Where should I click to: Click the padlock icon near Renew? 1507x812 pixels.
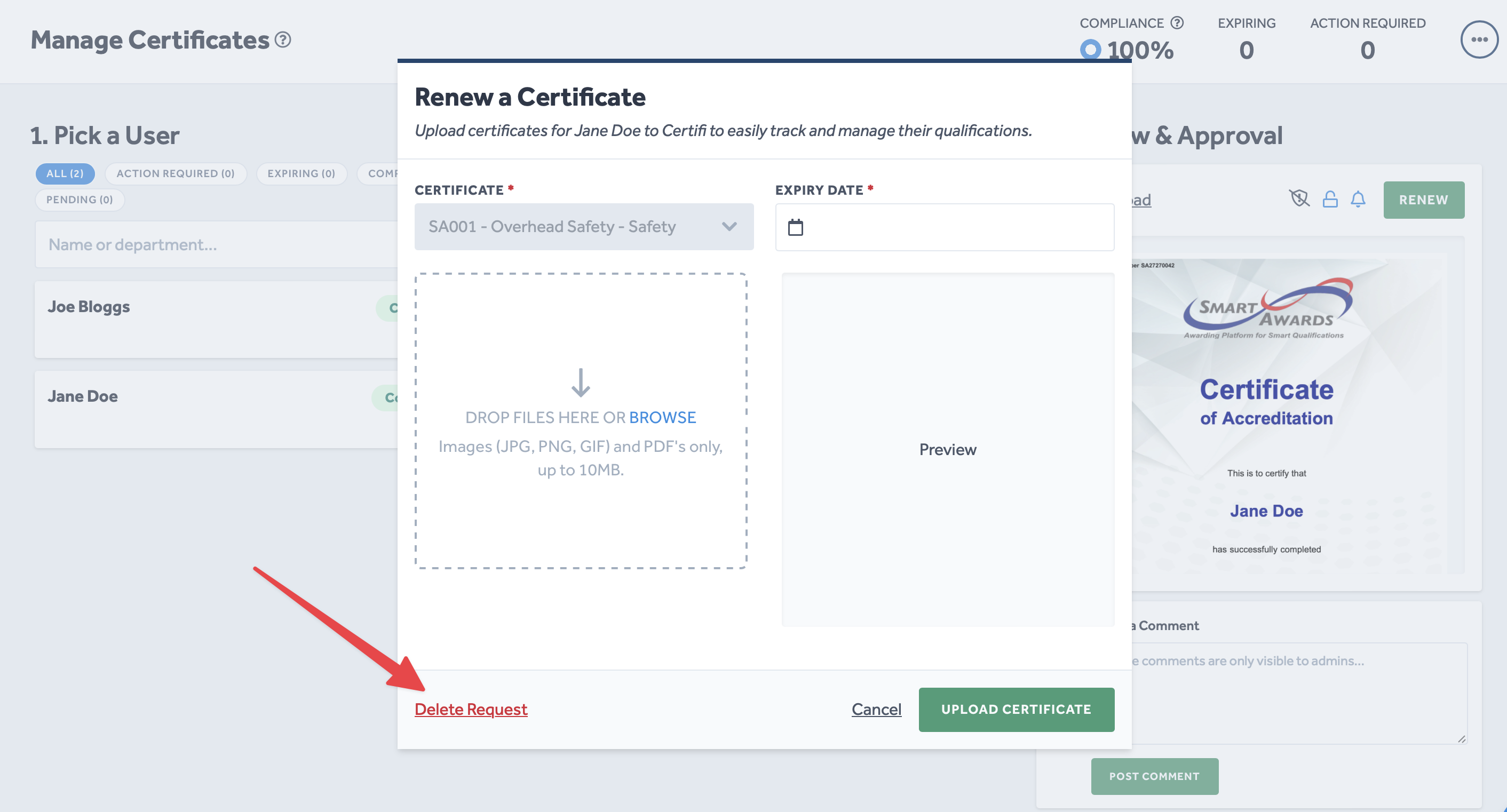point(1330,200)
